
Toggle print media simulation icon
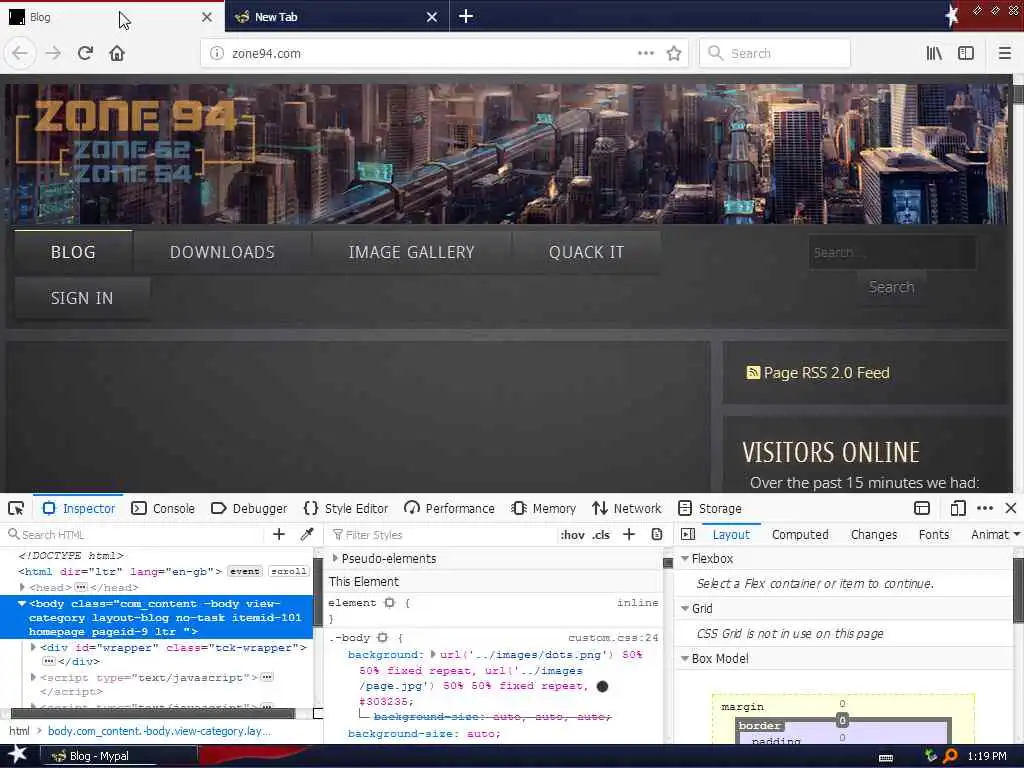(657, 534)
